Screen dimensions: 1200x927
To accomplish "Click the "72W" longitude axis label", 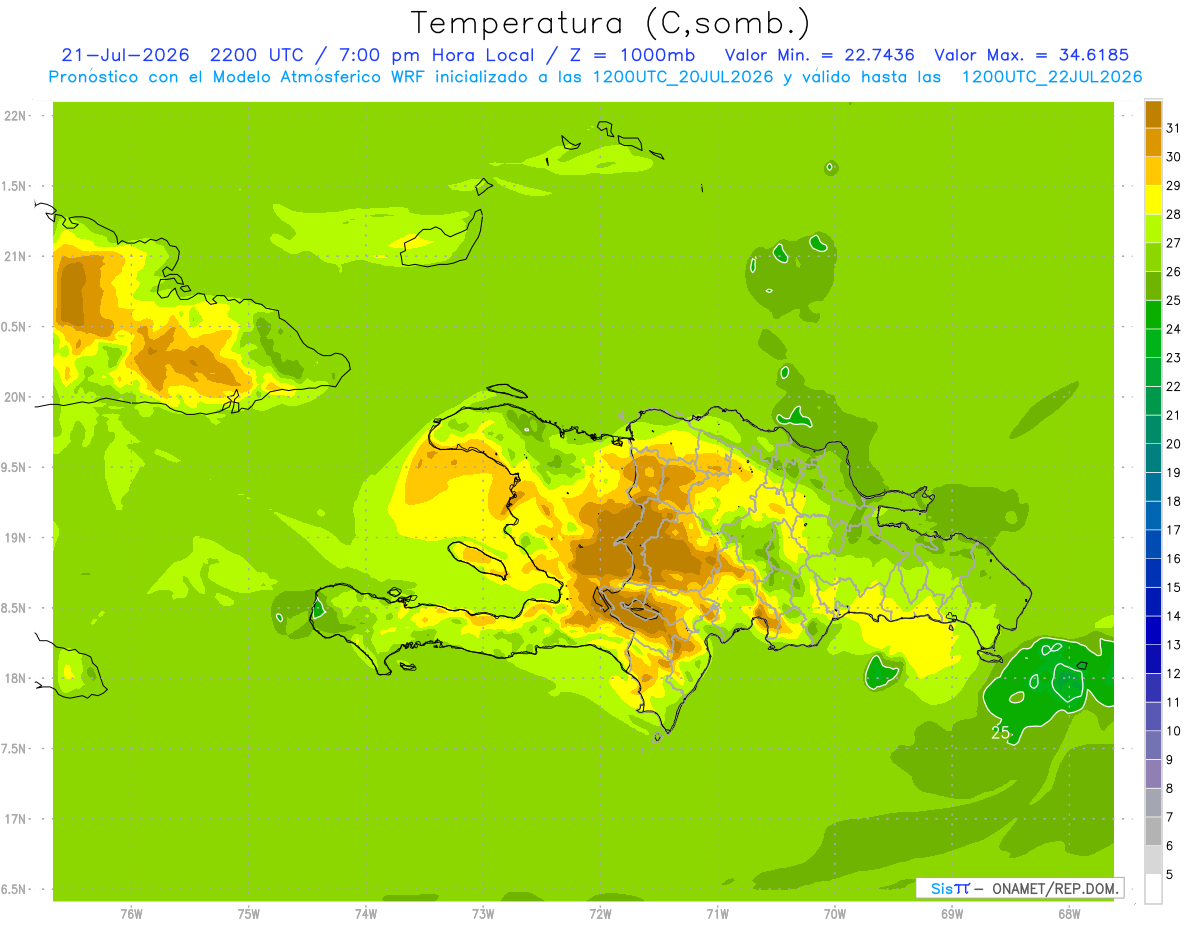I will click(x=600, y=913).
